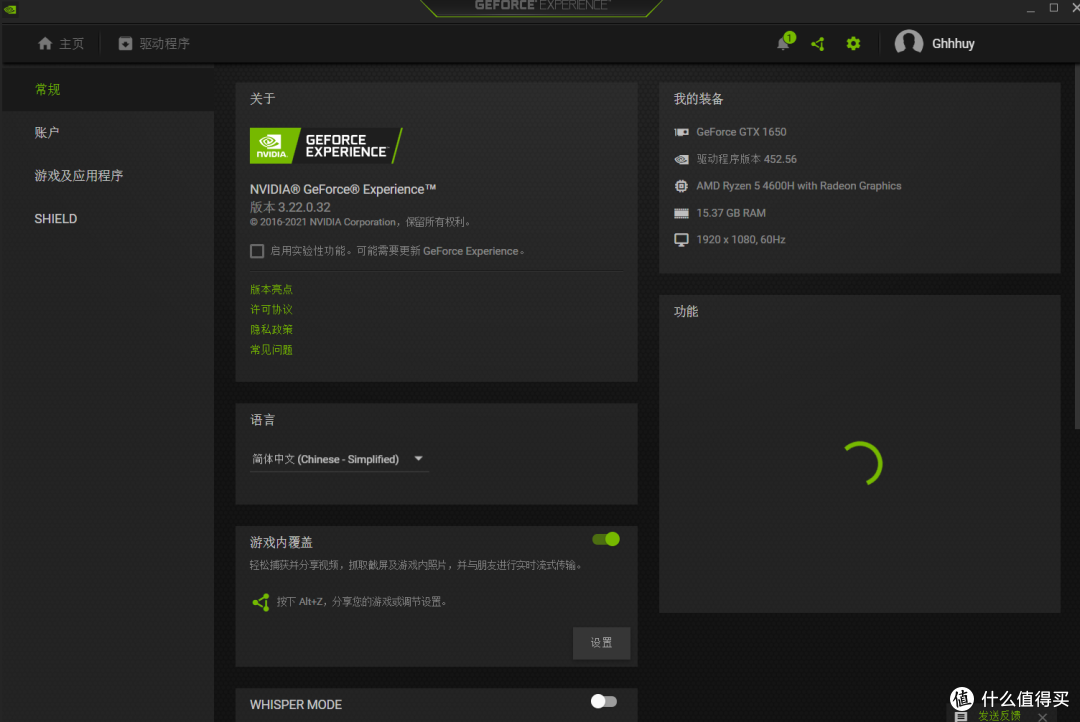Switch to the 驱动程序 tab

pyautogui.click(x=154, y=43)
